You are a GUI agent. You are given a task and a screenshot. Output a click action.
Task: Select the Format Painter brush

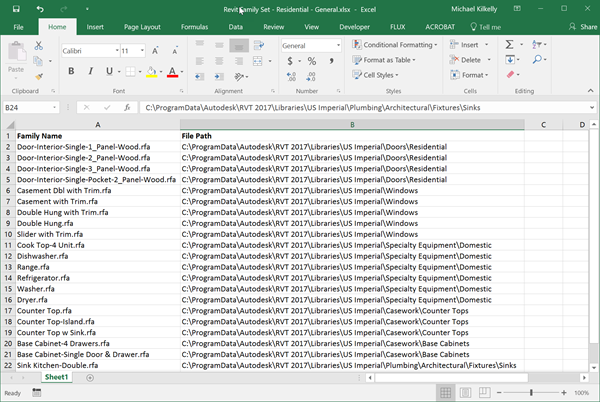[x=39, y=76]
